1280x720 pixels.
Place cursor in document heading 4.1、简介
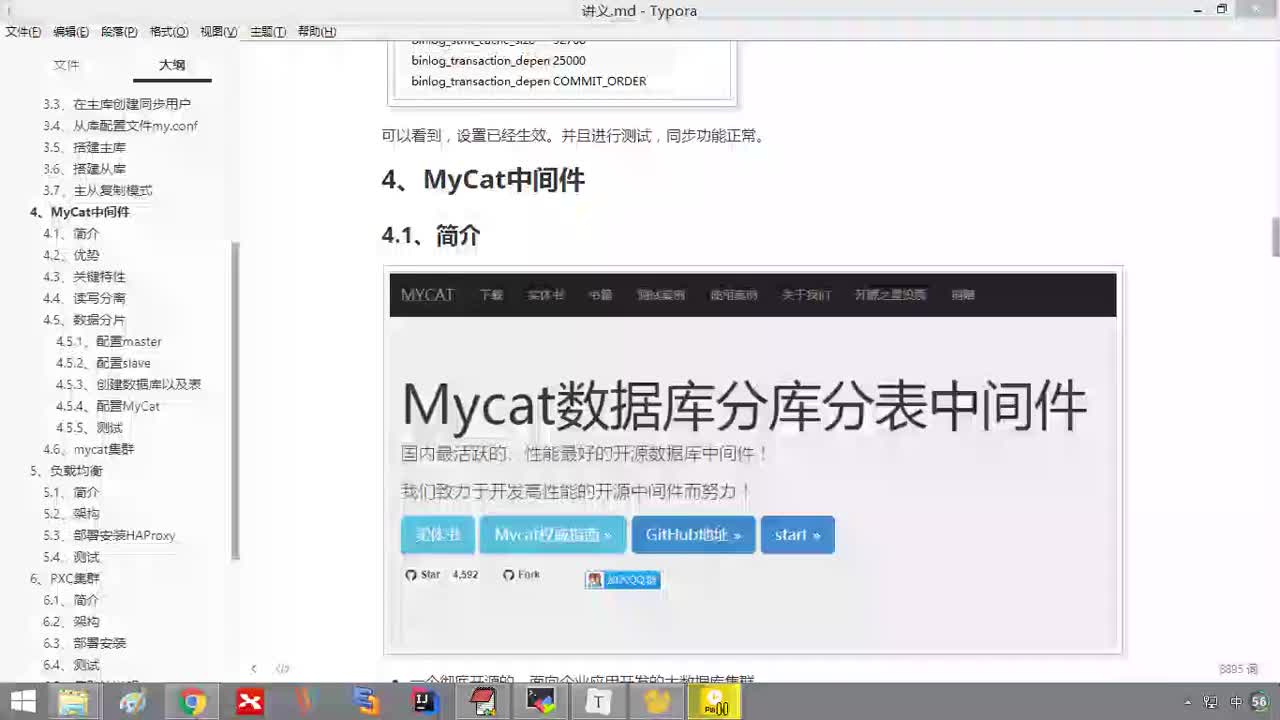431,236
